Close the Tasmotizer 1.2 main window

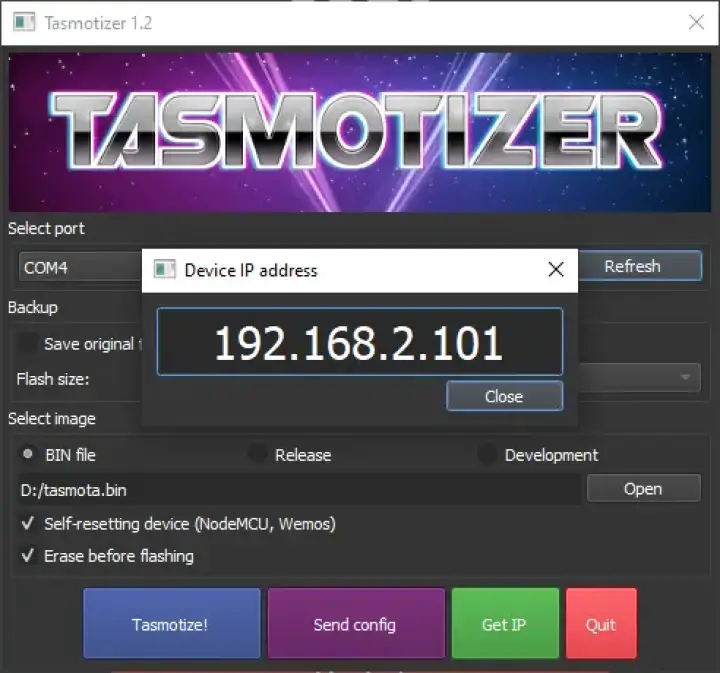coord(696,22)
